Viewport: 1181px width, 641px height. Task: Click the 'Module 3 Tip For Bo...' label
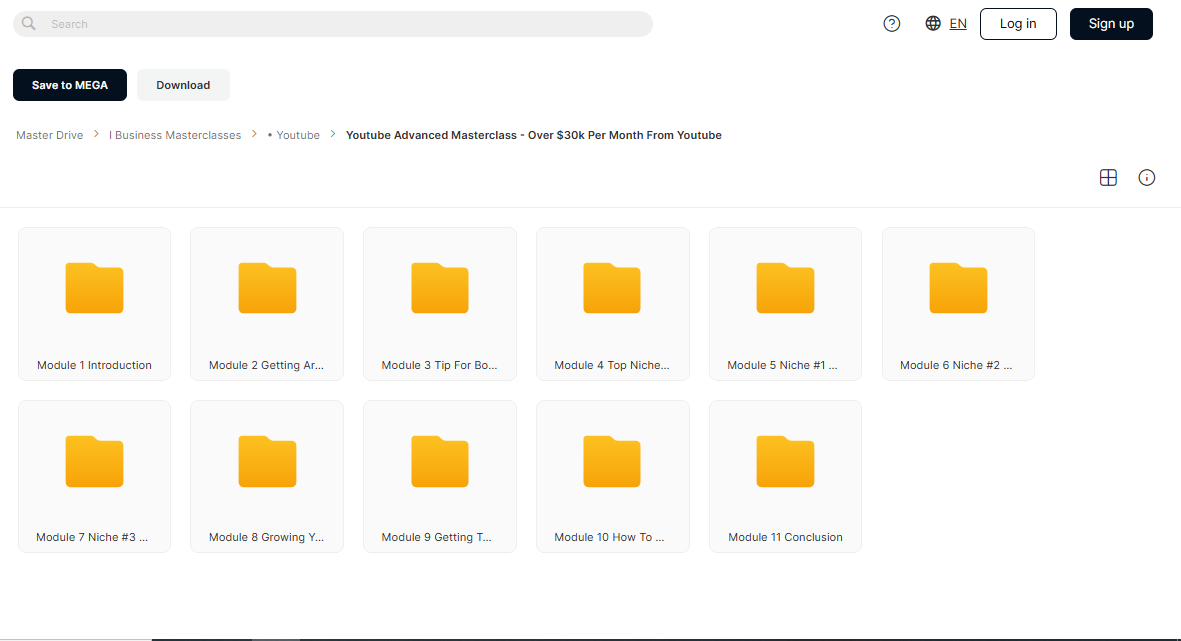click(439, 365)
